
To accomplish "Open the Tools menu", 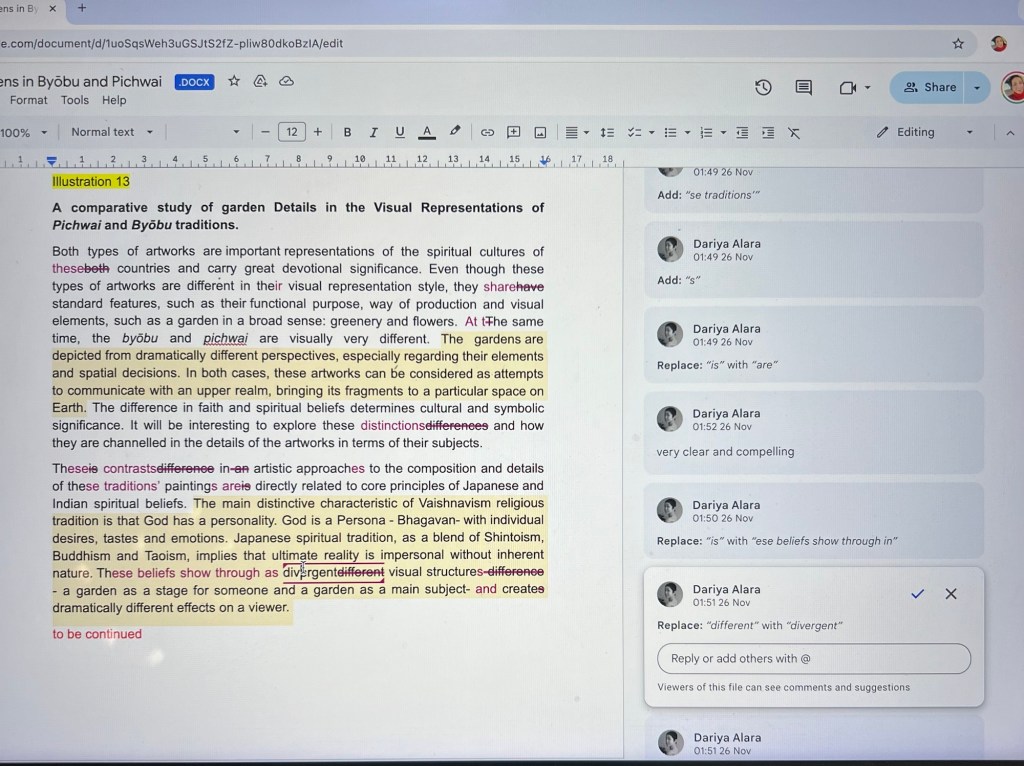I will click(x=75, y=100).
